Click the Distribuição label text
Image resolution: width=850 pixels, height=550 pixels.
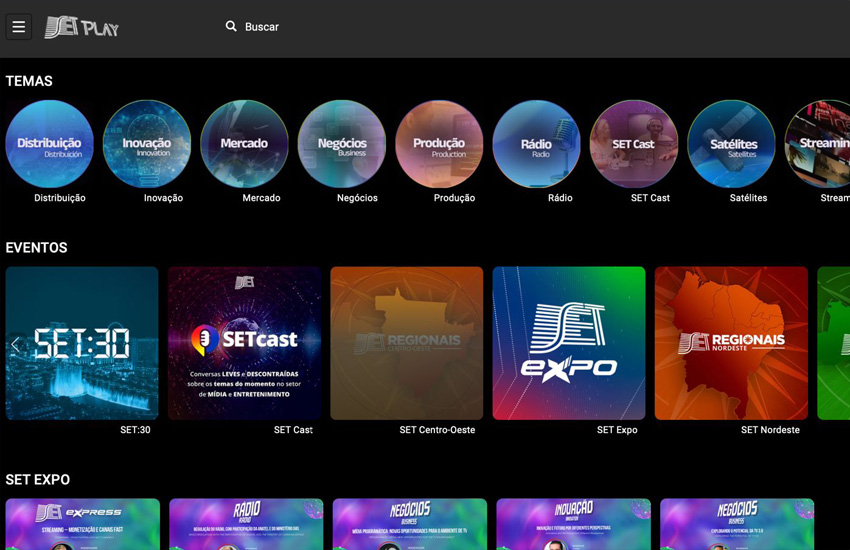click(60, 198)
